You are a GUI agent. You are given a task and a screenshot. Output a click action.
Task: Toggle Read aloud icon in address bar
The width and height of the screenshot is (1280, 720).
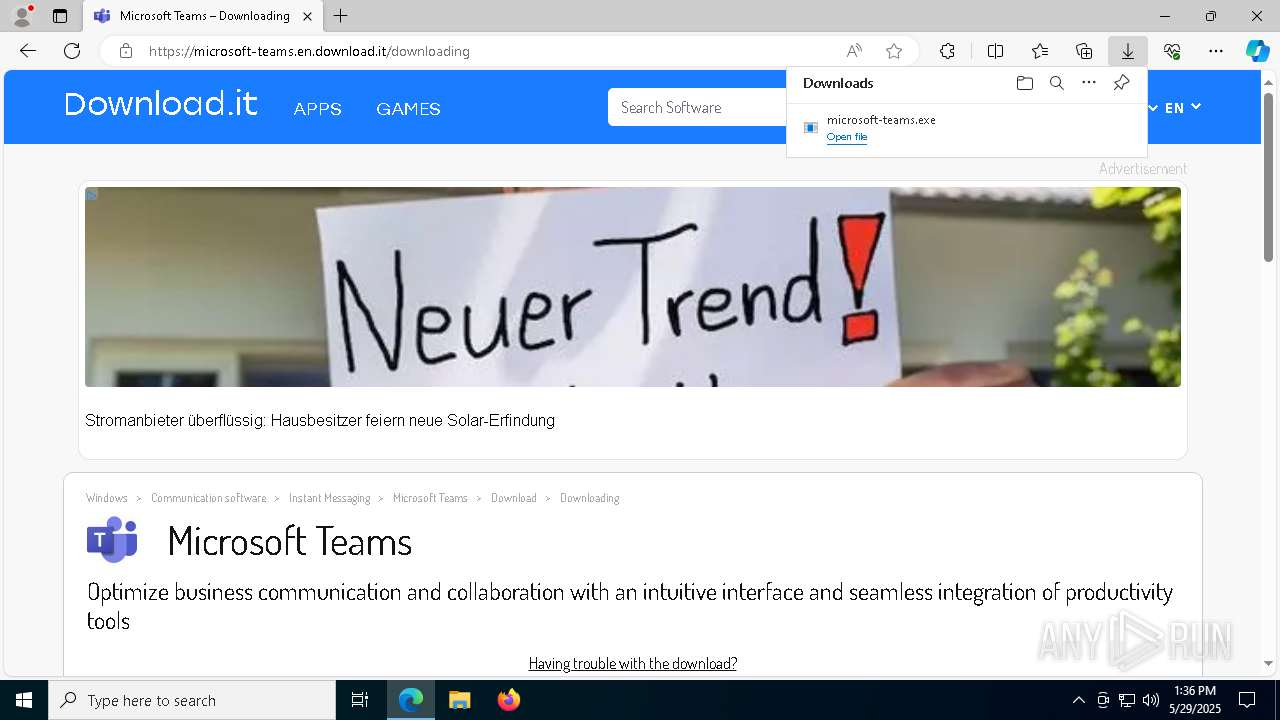[854, 51]
